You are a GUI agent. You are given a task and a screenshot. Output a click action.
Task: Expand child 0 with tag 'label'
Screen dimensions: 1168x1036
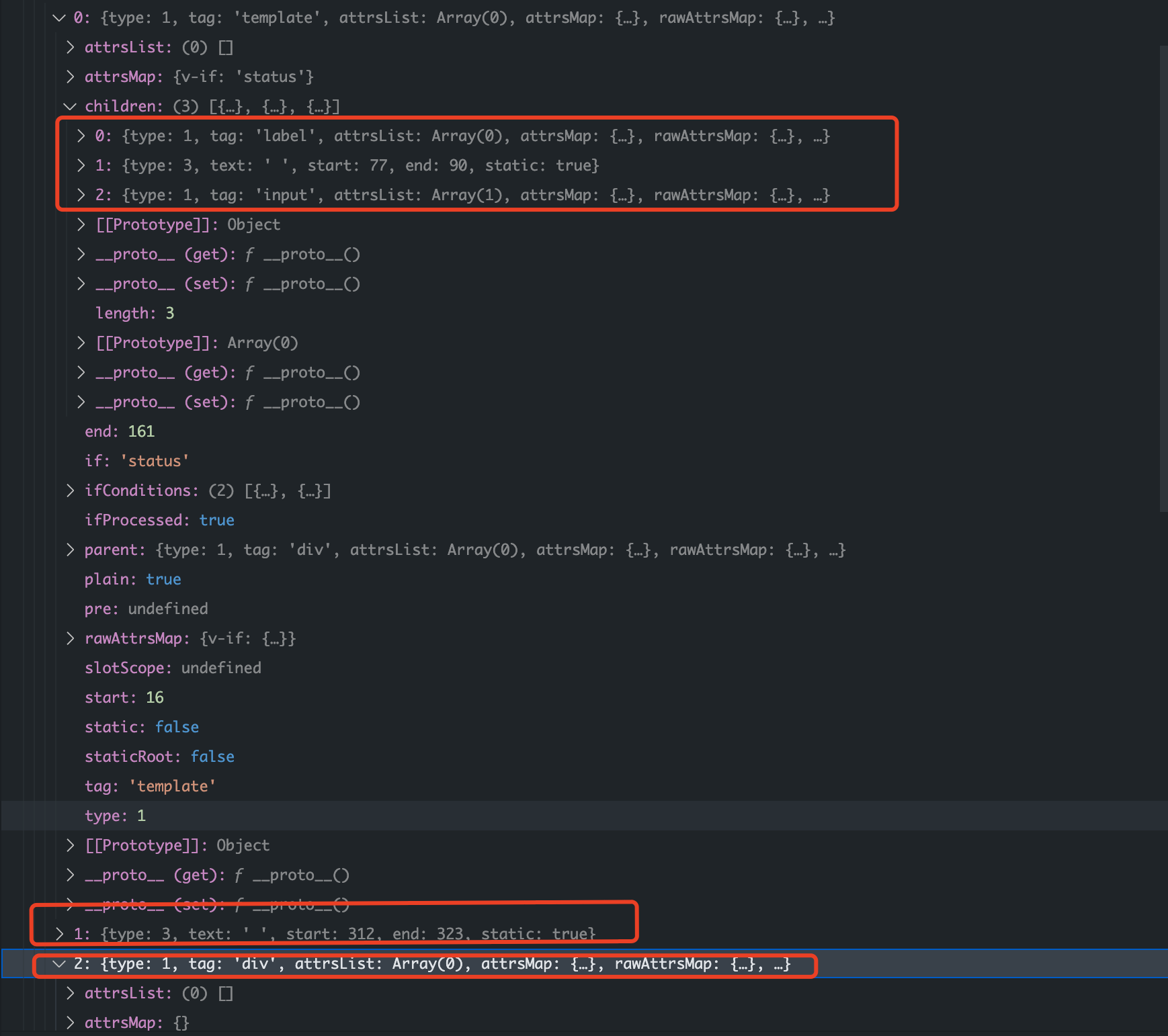[x=81, y=136]
